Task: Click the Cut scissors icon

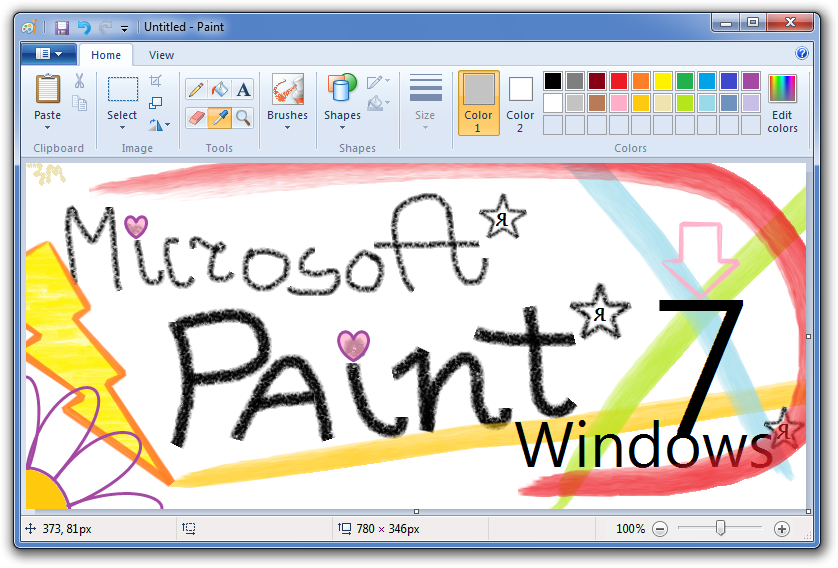Action: pyautogui.click(x=79, y=81)
